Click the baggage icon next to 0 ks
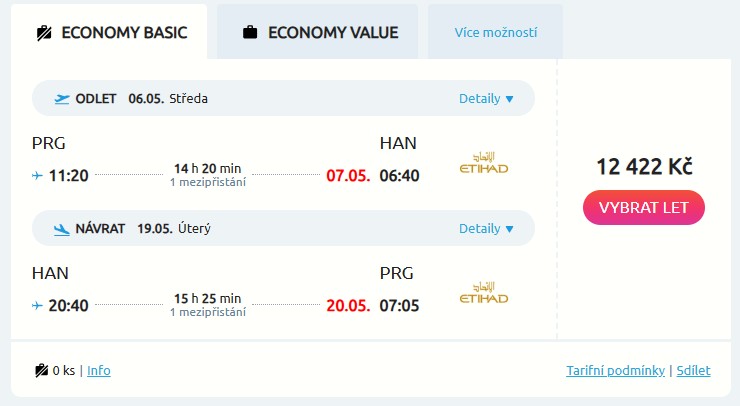Screen dimensions: 740x406 (x=42, y=370)
